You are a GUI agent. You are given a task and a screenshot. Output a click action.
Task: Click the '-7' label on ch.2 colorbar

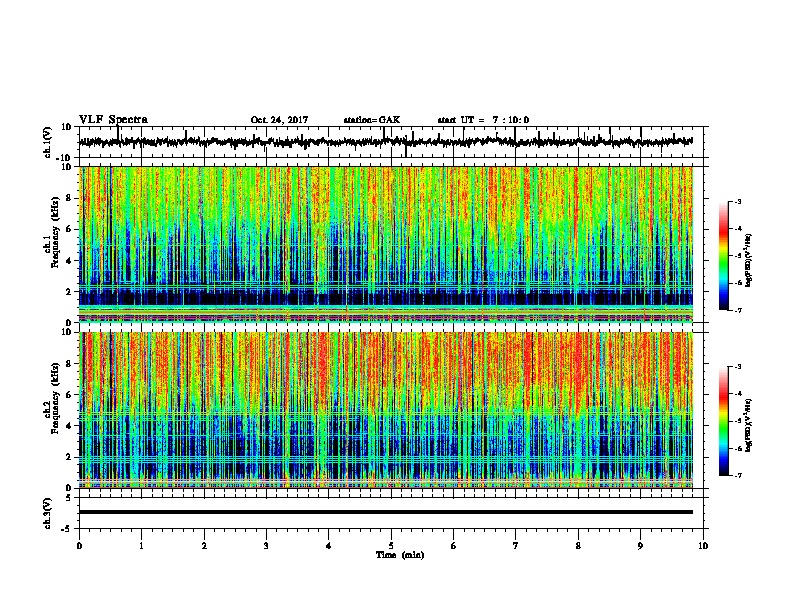737,476
